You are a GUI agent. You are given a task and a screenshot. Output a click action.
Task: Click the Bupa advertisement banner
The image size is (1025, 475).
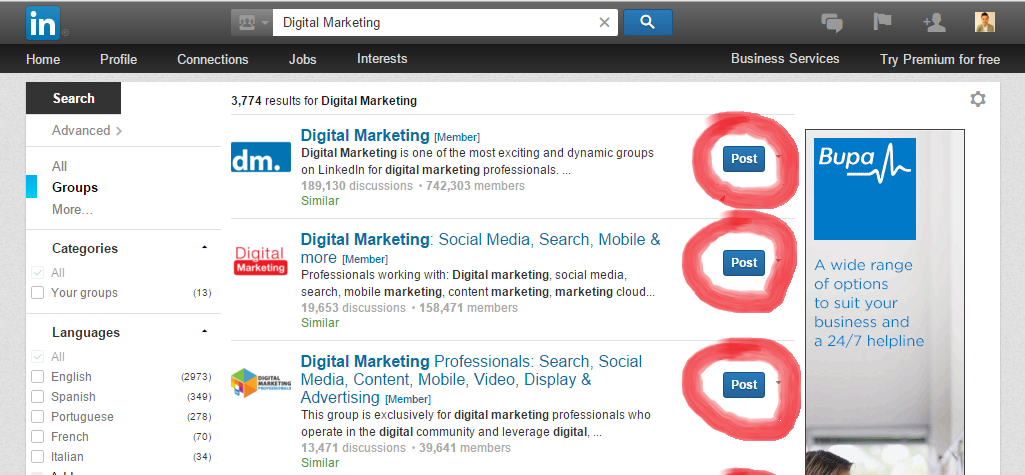point(884,300)
